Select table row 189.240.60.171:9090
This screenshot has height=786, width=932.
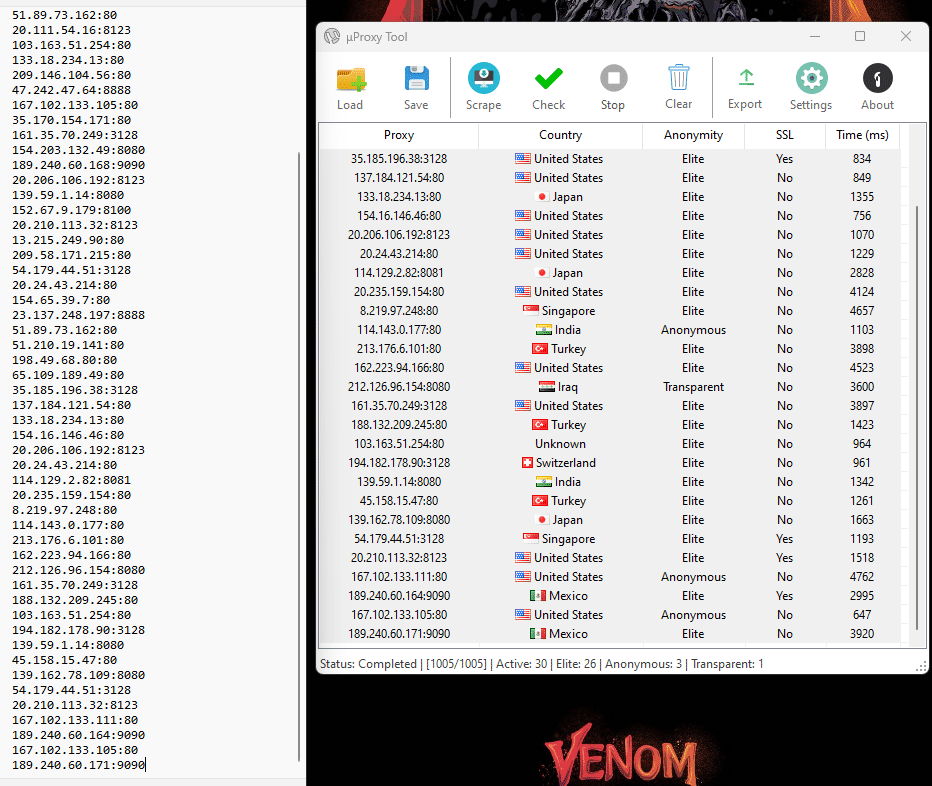[x=610, y=634]
